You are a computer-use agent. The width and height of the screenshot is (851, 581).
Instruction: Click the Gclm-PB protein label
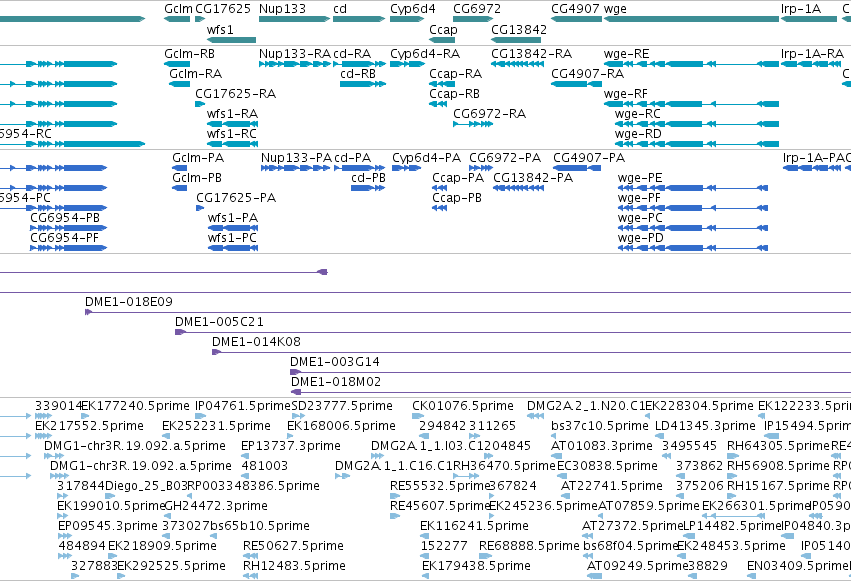[x=196, y=178]
